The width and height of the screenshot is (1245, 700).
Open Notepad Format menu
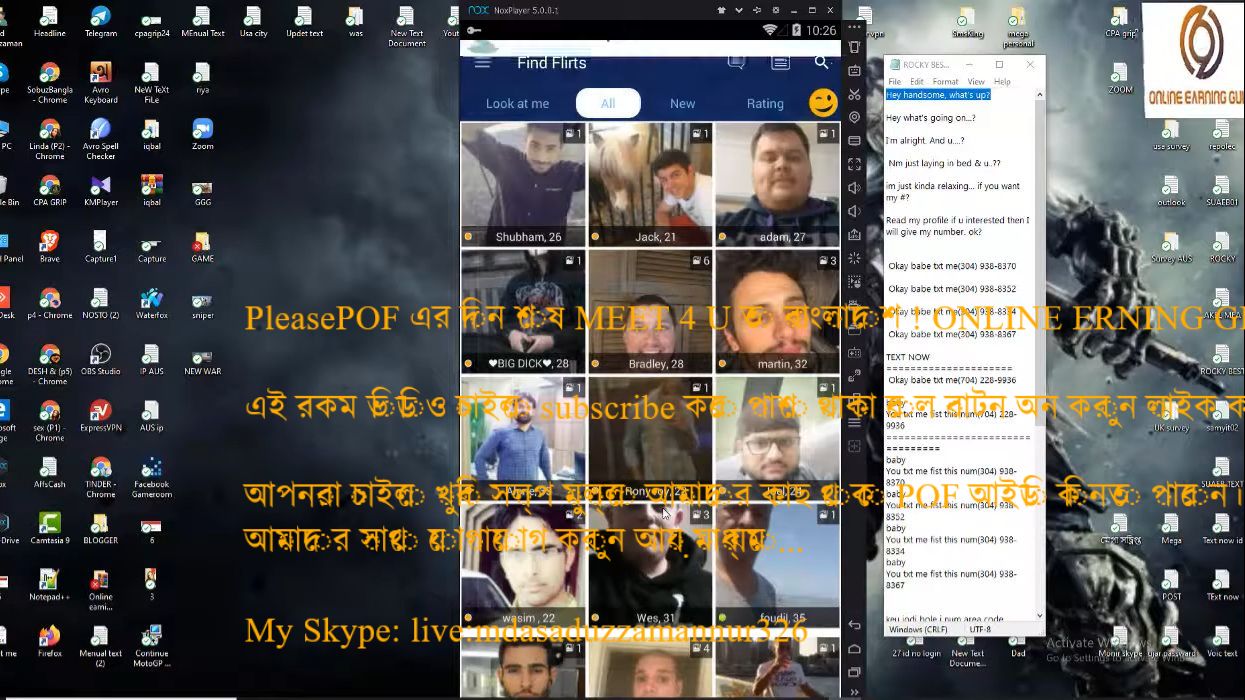[945, 82]
